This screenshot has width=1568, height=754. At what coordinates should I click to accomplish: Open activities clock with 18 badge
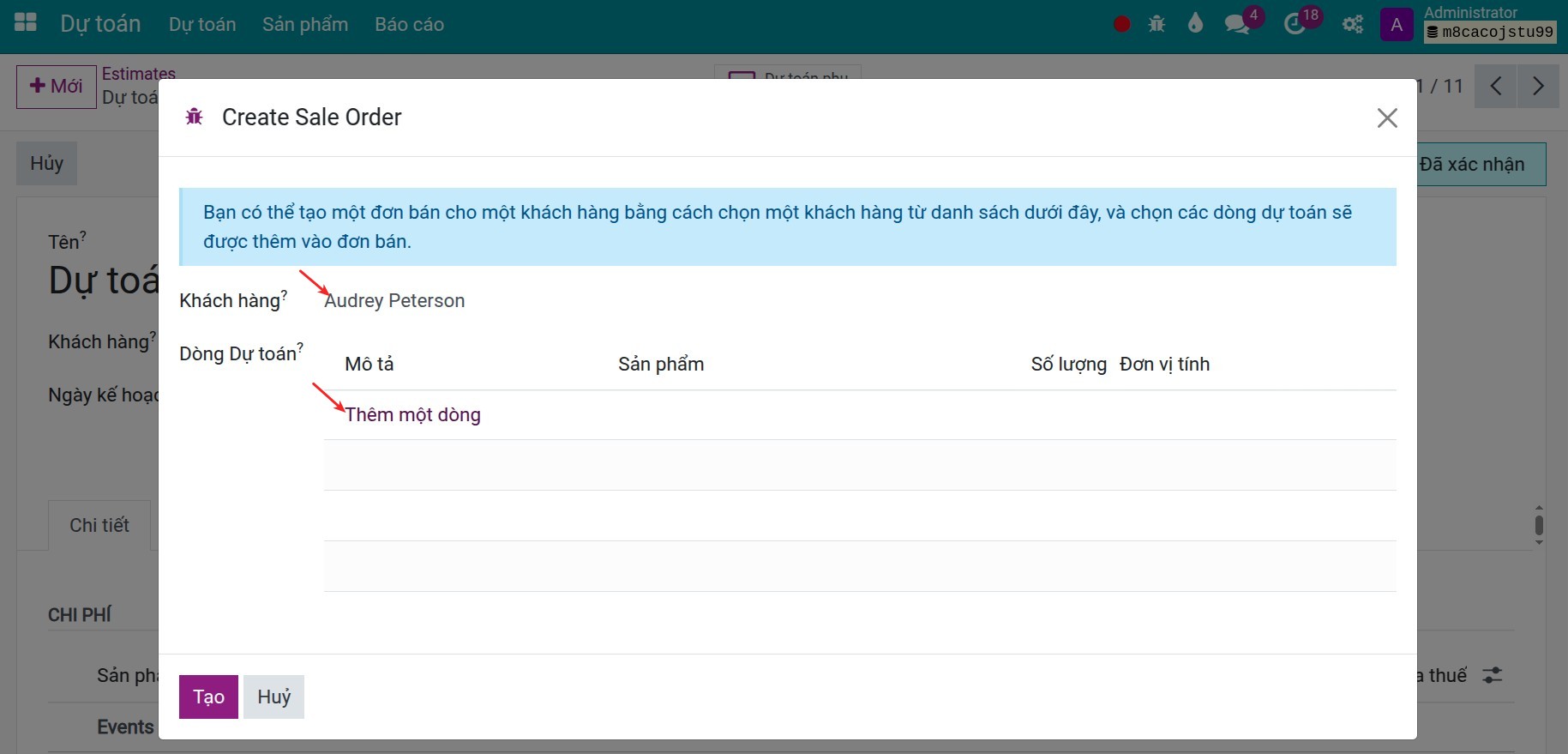point(1295,24)
